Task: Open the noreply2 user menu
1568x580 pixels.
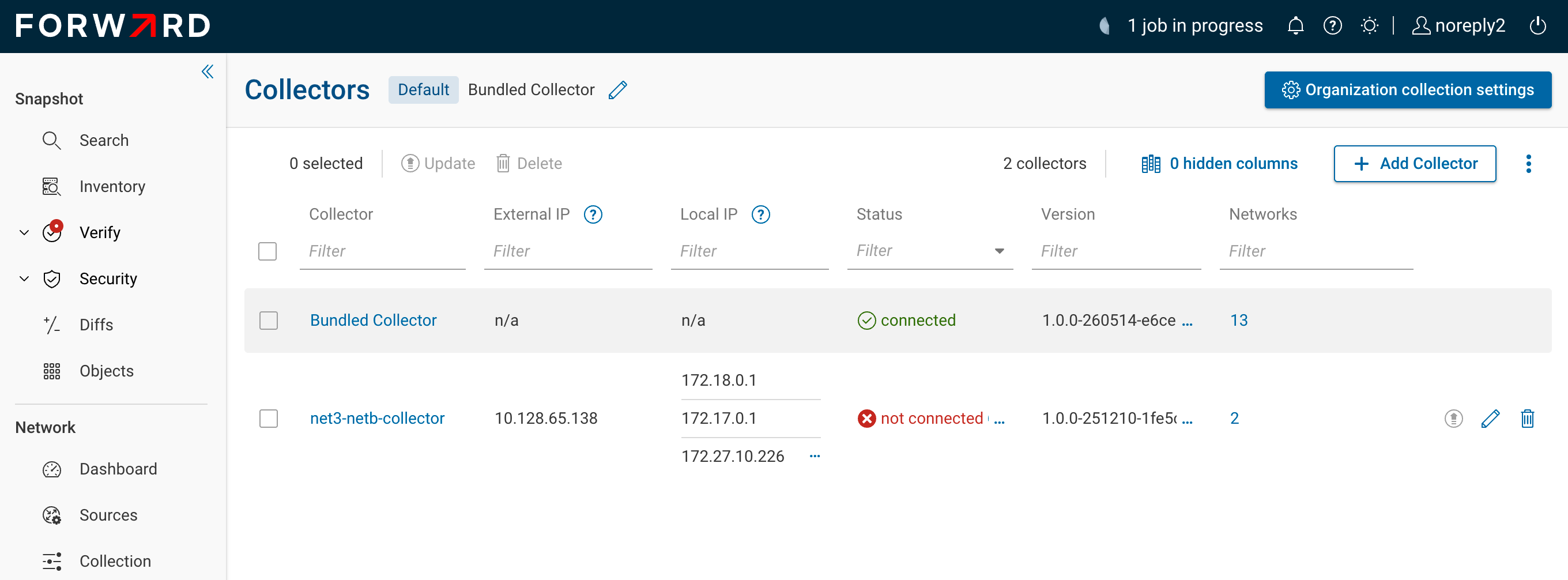Action: click(x=1458, y=25)
